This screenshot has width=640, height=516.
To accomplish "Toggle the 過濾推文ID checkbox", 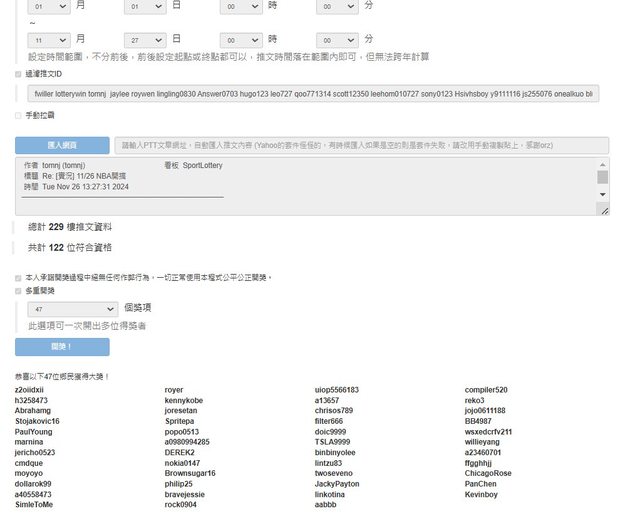I will [18, 74].
